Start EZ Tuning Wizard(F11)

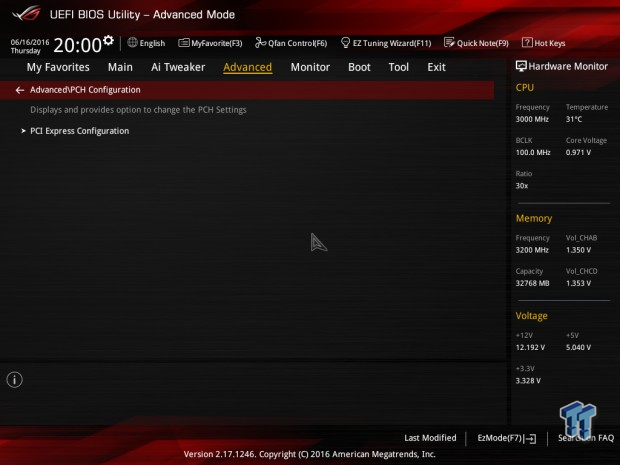(x=392, y=43)
